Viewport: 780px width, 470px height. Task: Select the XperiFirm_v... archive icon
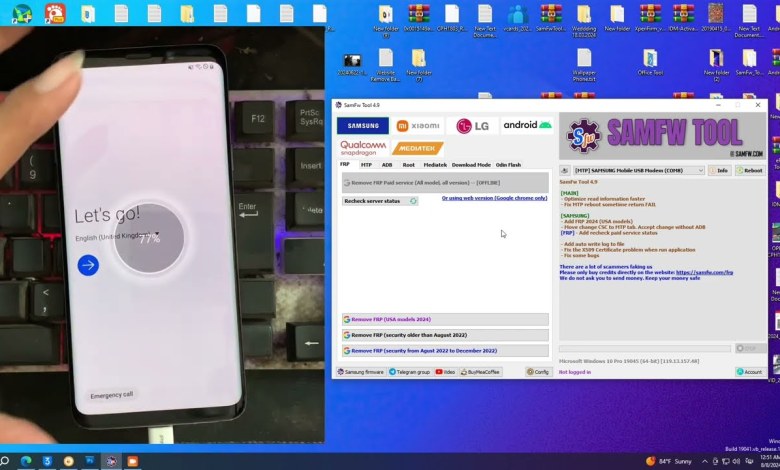point(650,19)
